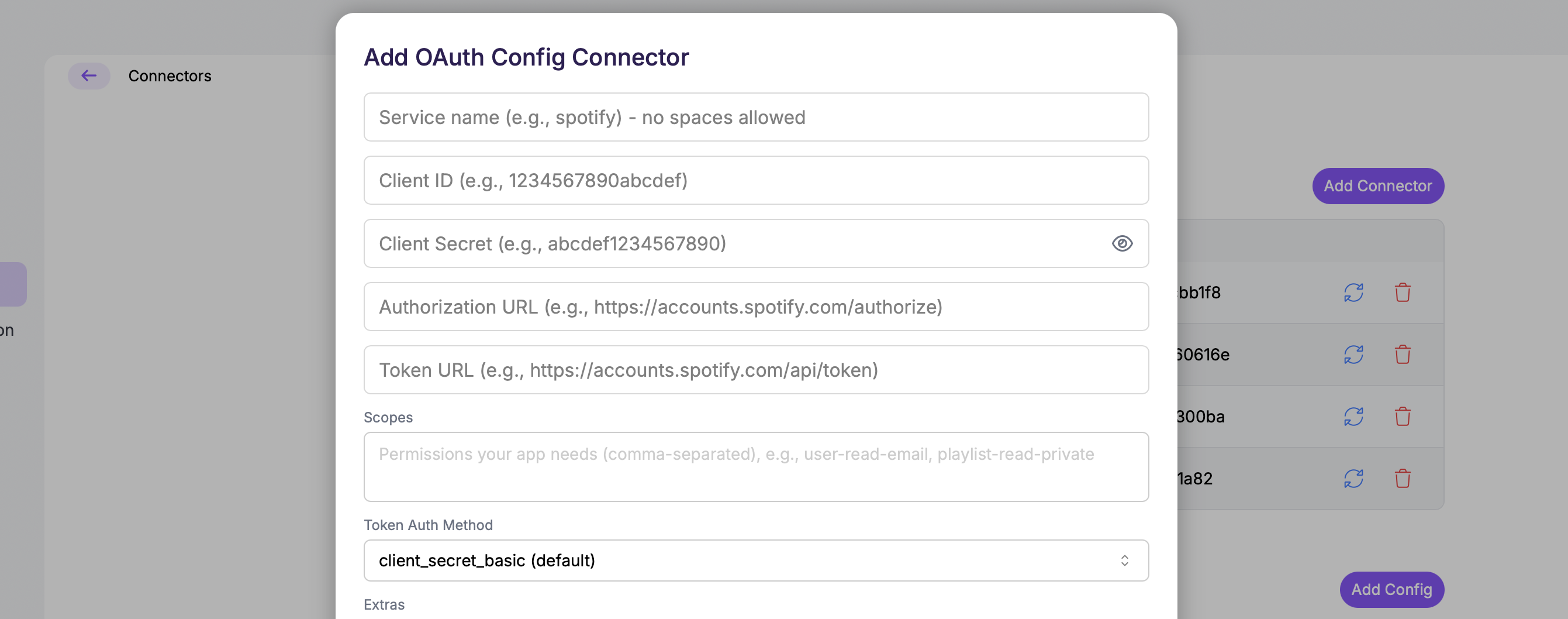Delete the connector ending in bb1f8
Viewport: 1568px width, 619px height.
[x=1403, y=293]
